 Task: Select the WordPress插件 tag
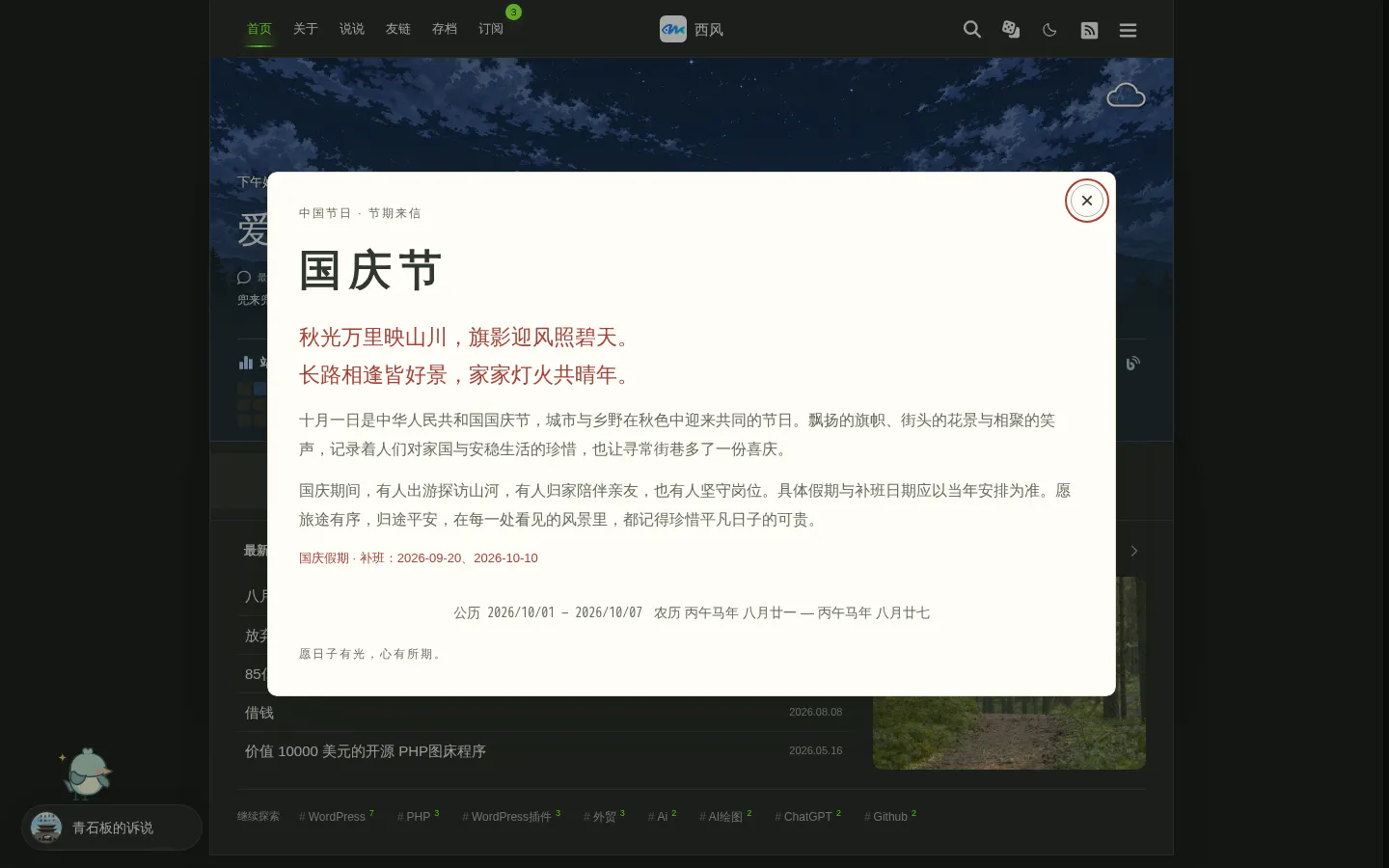pyautogui.click(x=511, y=816)
